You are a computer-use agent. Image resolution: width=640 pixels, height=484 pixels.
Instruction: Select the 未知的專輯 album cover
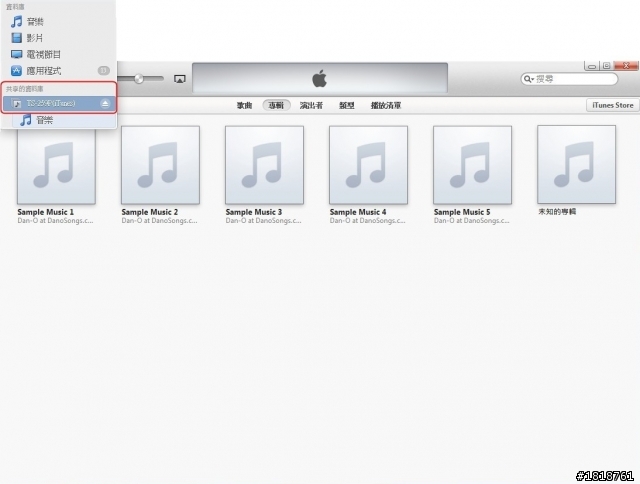click(x=577, y=164)
